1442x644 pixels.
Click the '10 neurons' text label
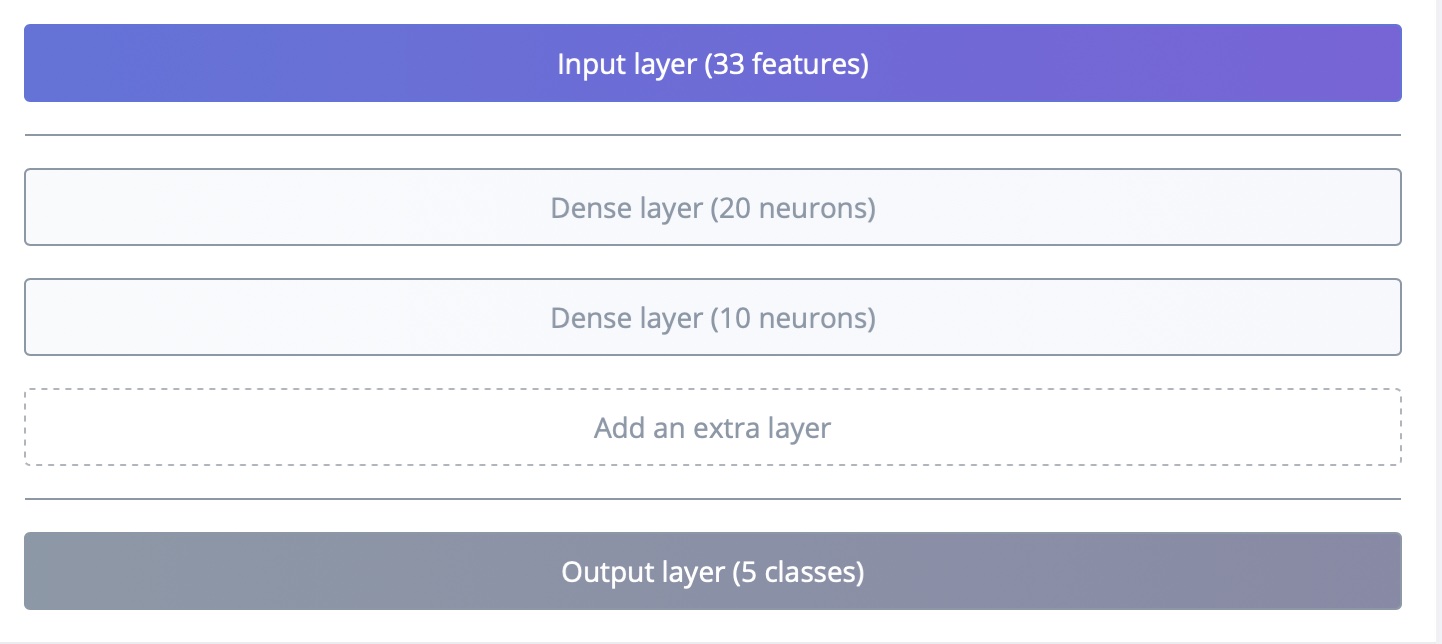pos(792,319)
